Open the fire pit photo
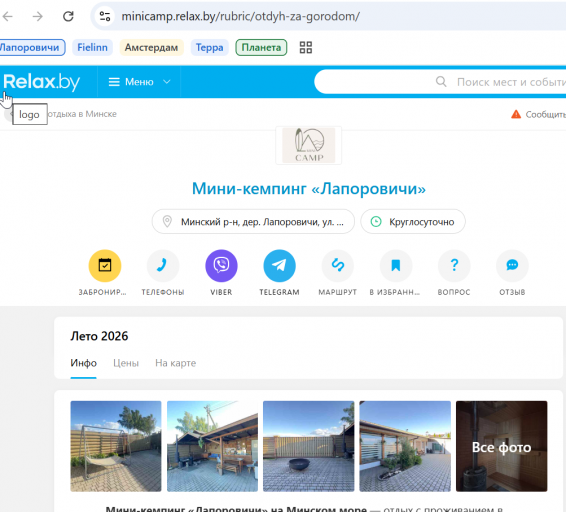566x512 pixels. pyautogui.click(x=309, y=446)
